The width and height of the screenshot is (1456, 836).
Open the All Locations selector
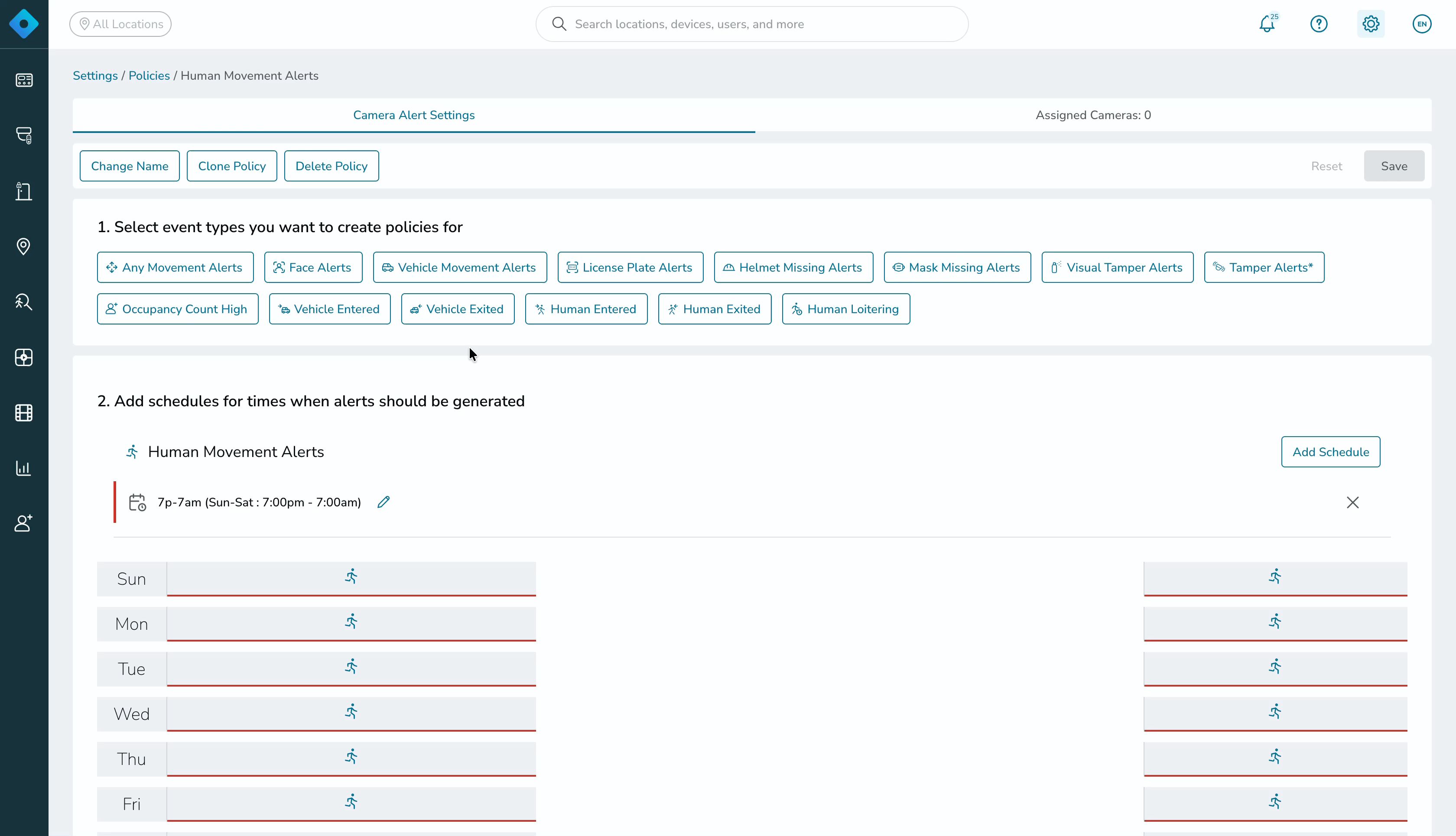coord(120,24)
